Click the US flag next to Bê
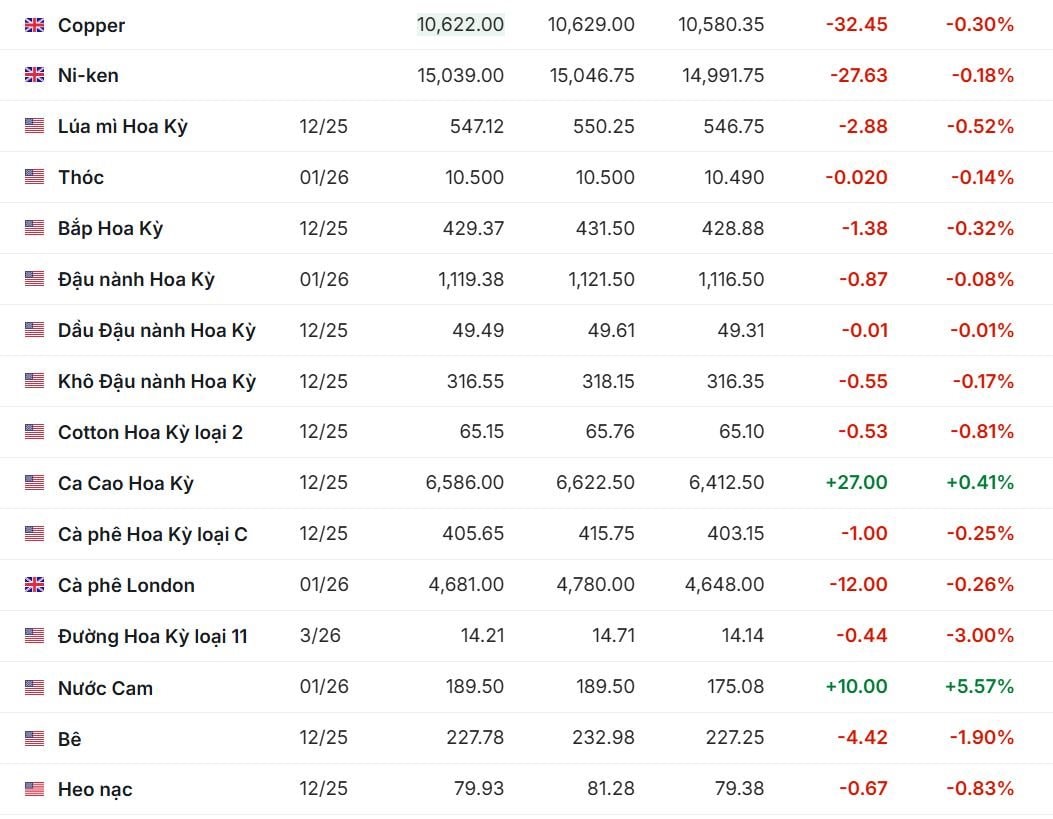The width and height of the screenshot is (1053, 819). 35,739
